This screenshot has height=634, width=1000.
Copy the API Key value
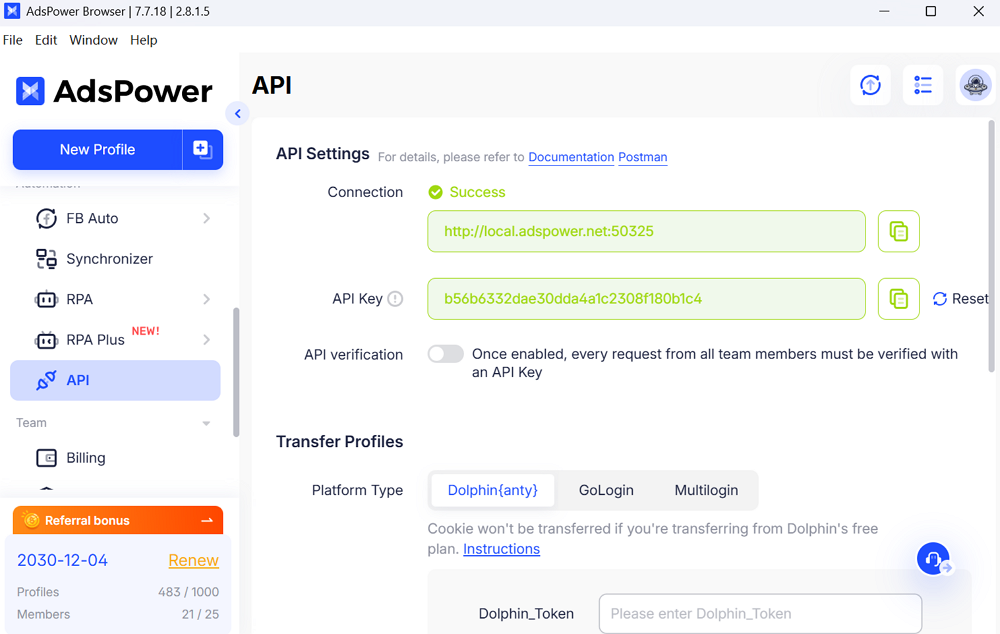point(898,298)
